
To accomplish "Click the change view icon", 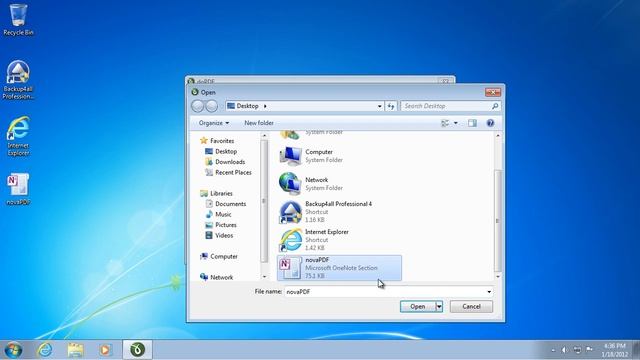I will (x=445, y=123).
